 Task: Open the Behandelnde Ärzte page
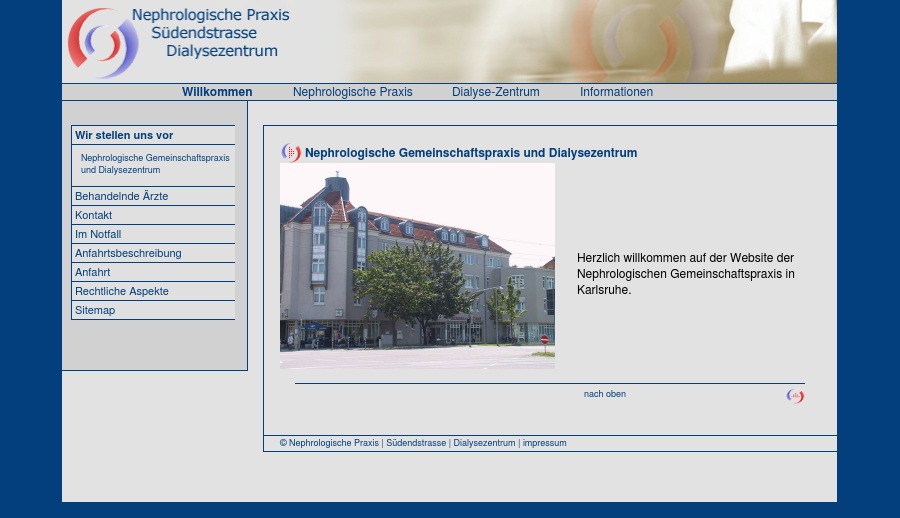coord(121,196)
